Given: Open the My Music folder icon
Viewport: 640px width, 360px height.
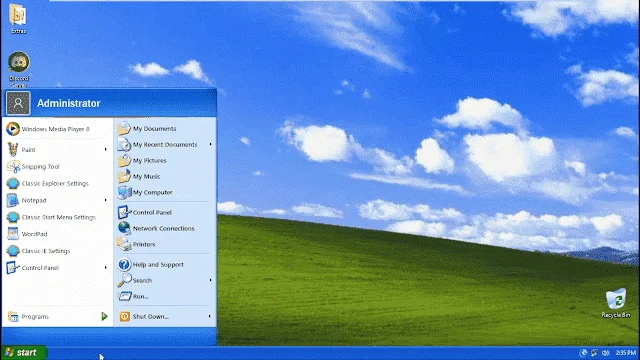Looking at the screenshot, I should [x=124, y=176].
